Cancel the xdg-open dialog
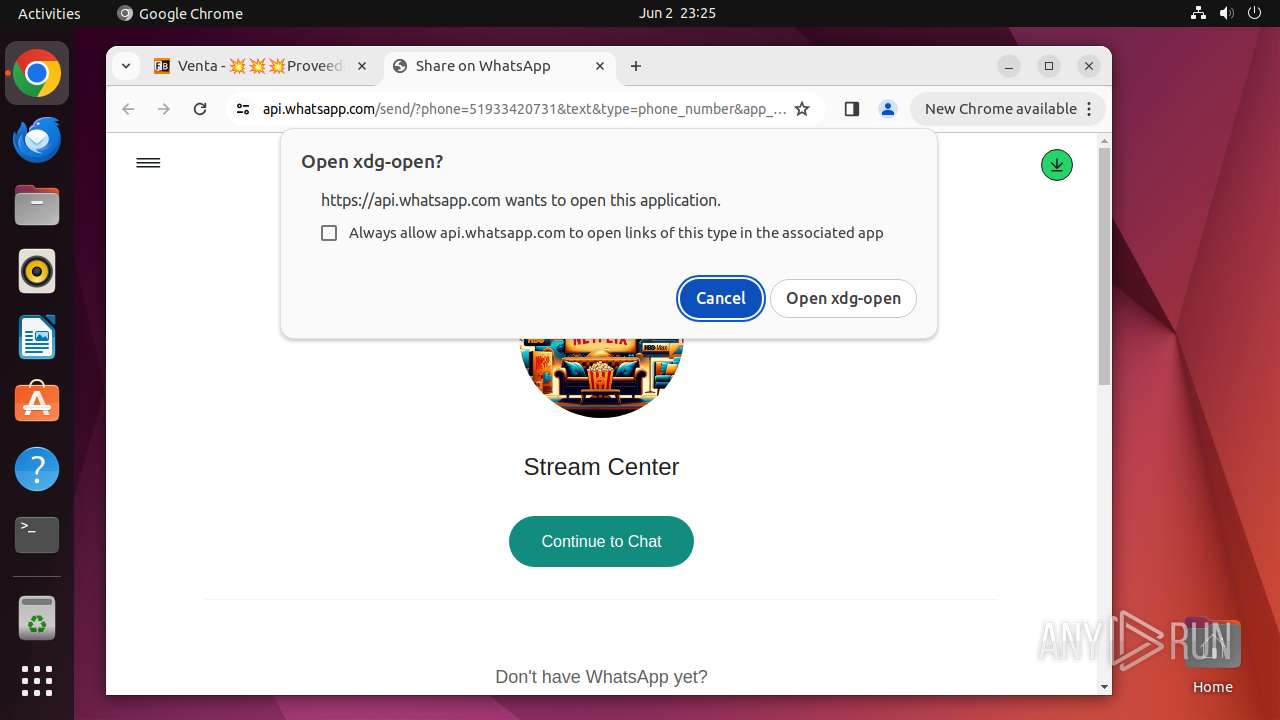The height and width of the screenshot is (720, 1280). pos(721,298)
